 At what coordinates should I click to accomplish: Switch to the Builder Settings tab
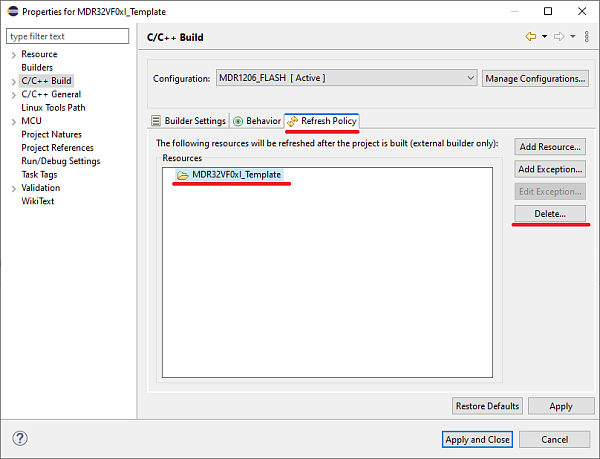189,121
